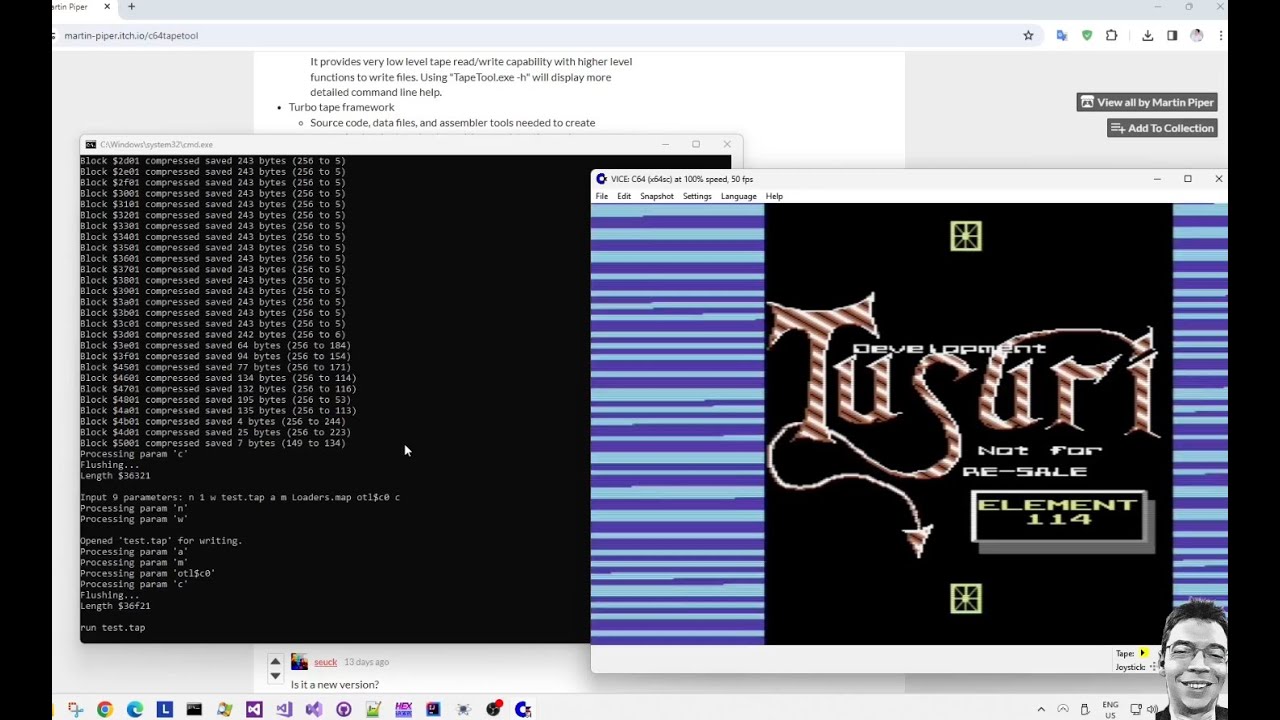Open the Language menu in VICE
The width and height of the screenshot is (1280, 720).
(x=739, y=196)
